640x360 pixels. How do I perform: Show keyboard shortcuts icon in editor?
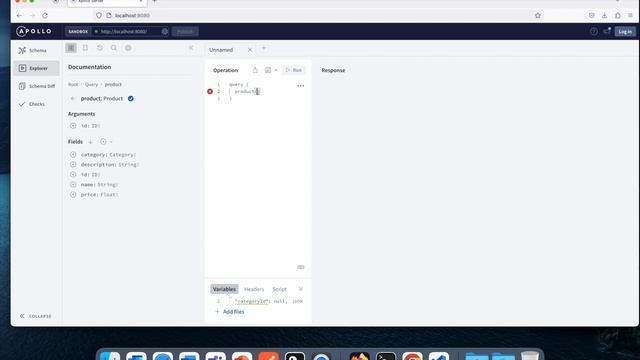[x=301, y=267]
